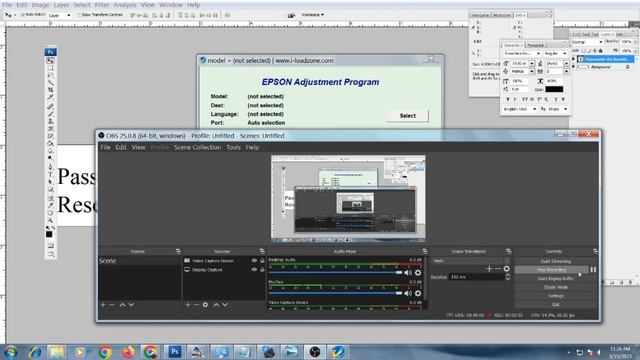Image resolution: width=640 pixels, height=360 pixels.
Task: Click Start Streaming in OBS Controls
Action: 556,261
